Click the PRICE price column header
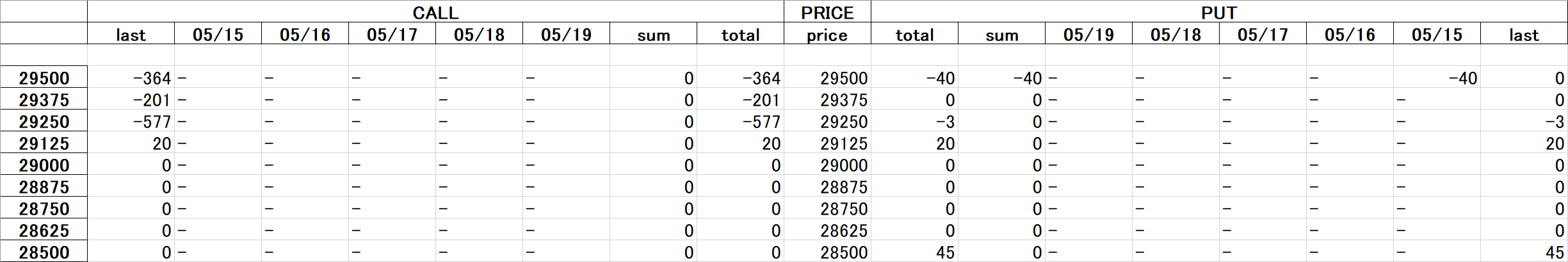The image size is (1568, 262). (827, 35)
